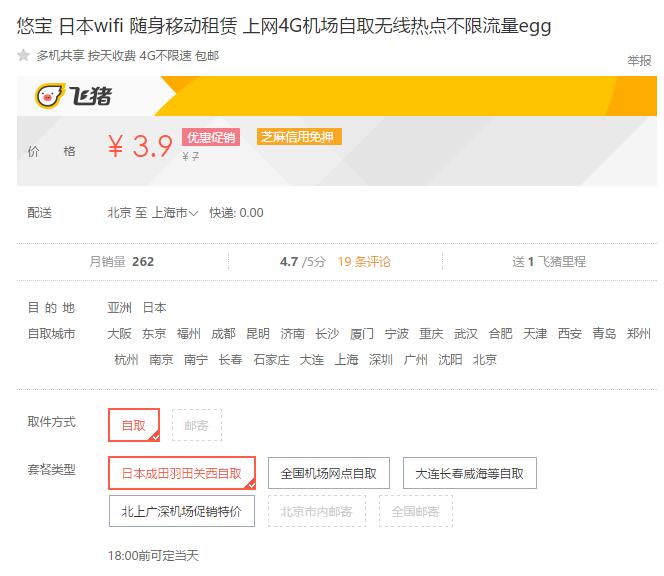This screenshot has height=576, width=664.
Task: Click 亚洲 destination region
Action: click(x=119, y=307)
